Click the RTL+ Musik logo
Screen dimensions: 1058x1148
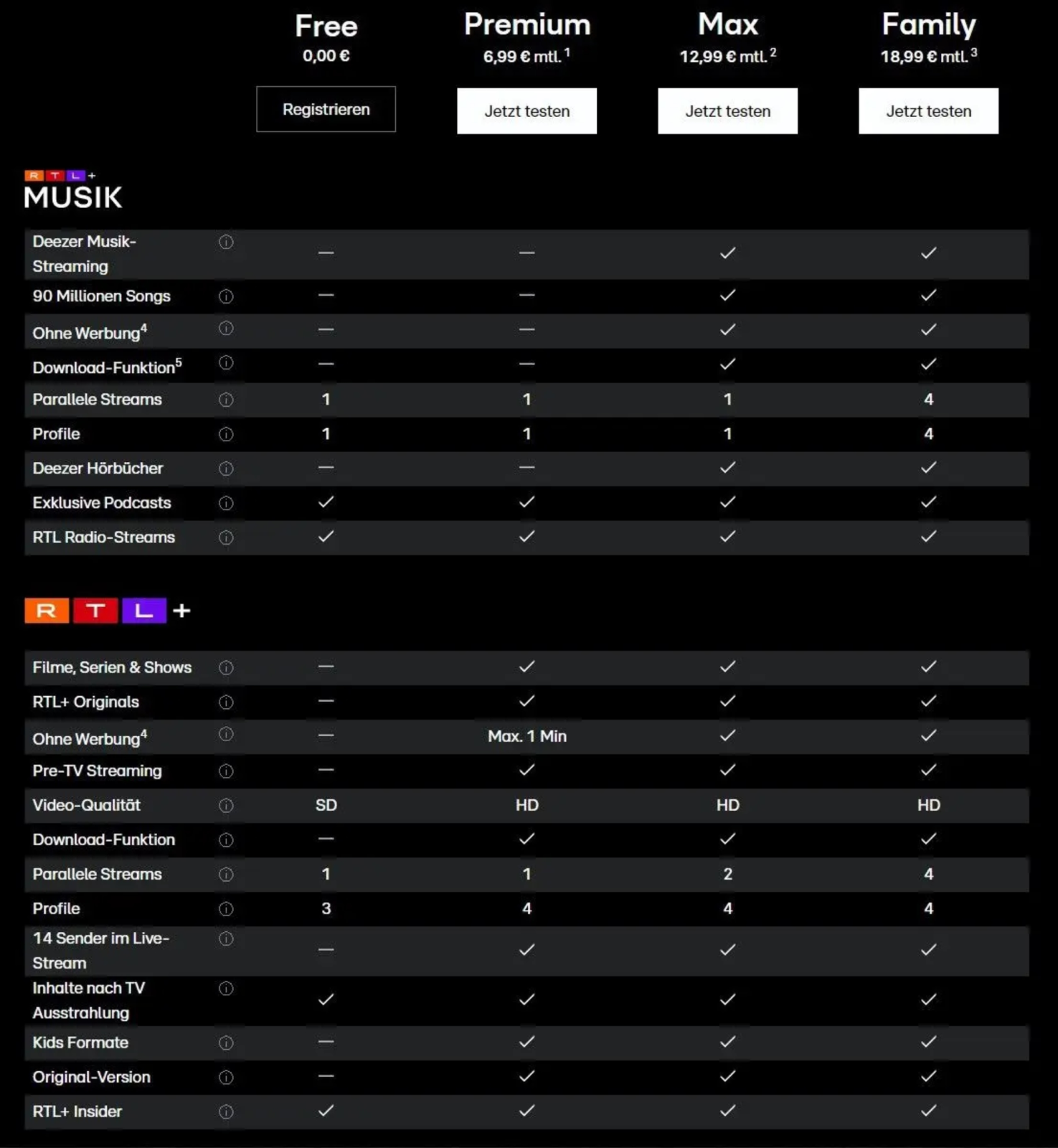pos(72,190)
